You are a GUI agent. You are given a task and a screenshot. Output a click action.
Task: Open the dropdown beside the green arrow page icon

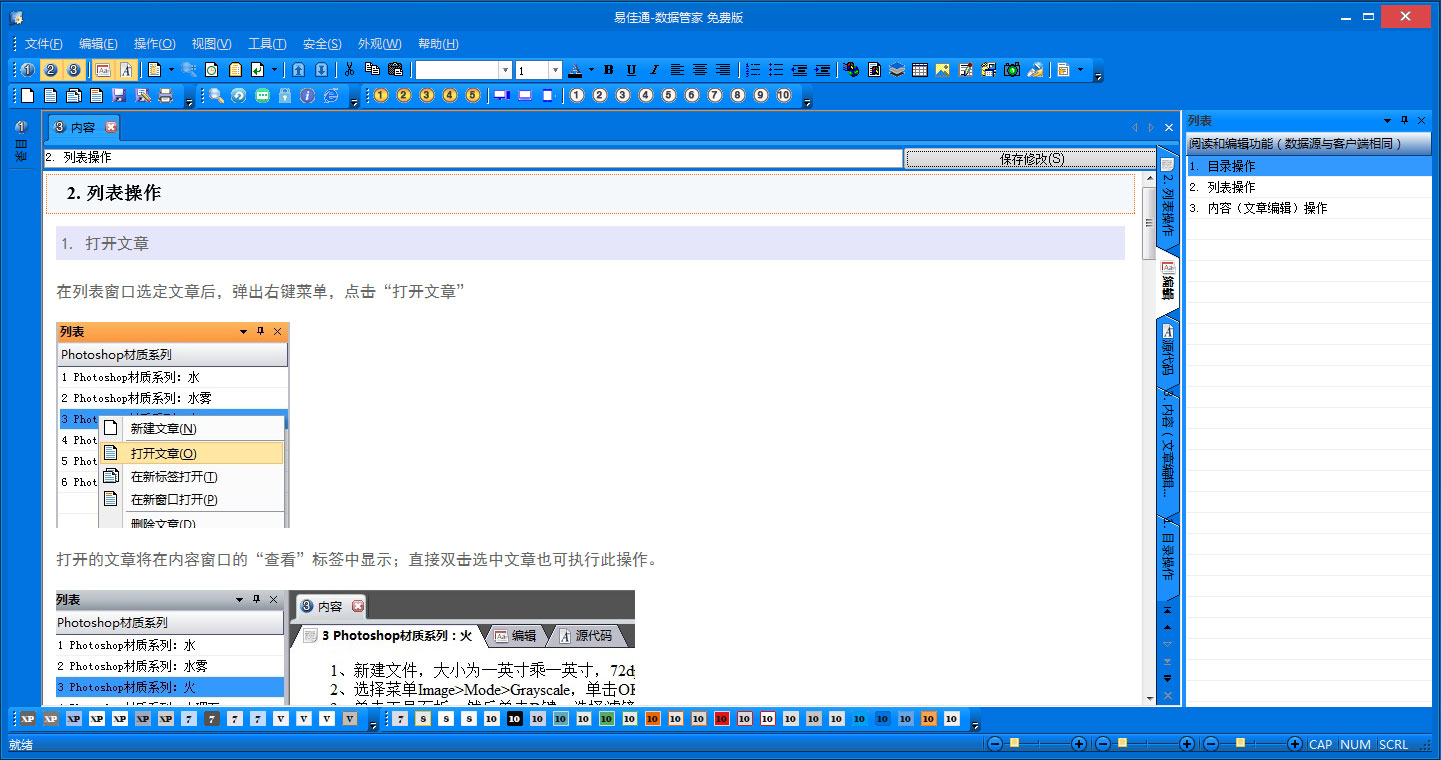[x=274, y=70]
